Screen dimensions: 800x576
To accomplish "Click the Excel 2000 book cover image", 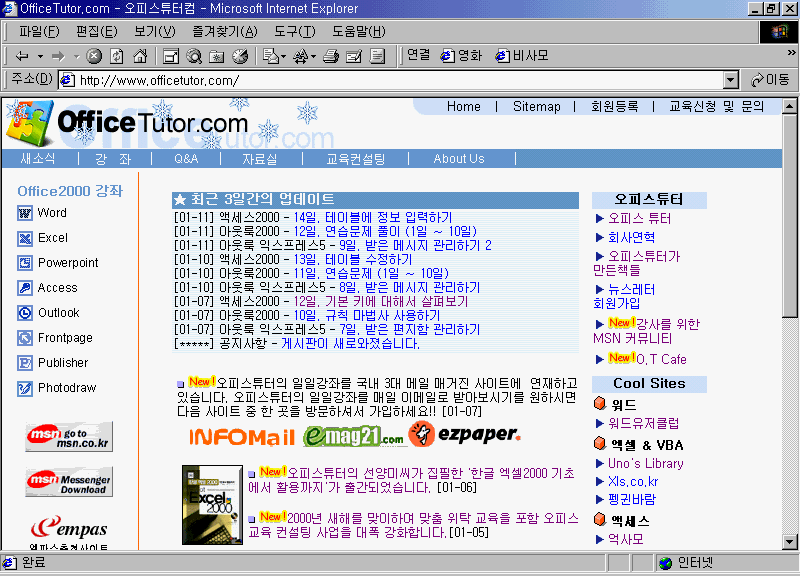I will pyautogui.click(x=212, y=505).
